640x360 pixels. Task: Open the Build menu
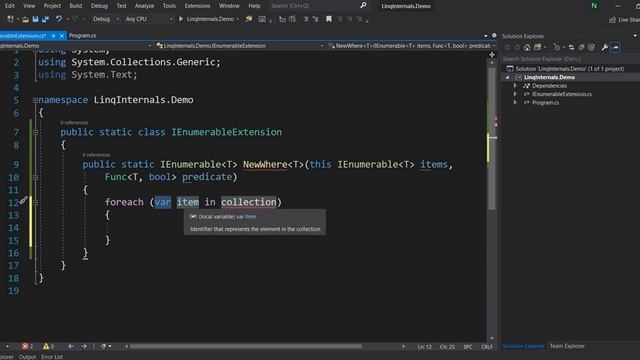pyautogui.click(x=76, y=6)
